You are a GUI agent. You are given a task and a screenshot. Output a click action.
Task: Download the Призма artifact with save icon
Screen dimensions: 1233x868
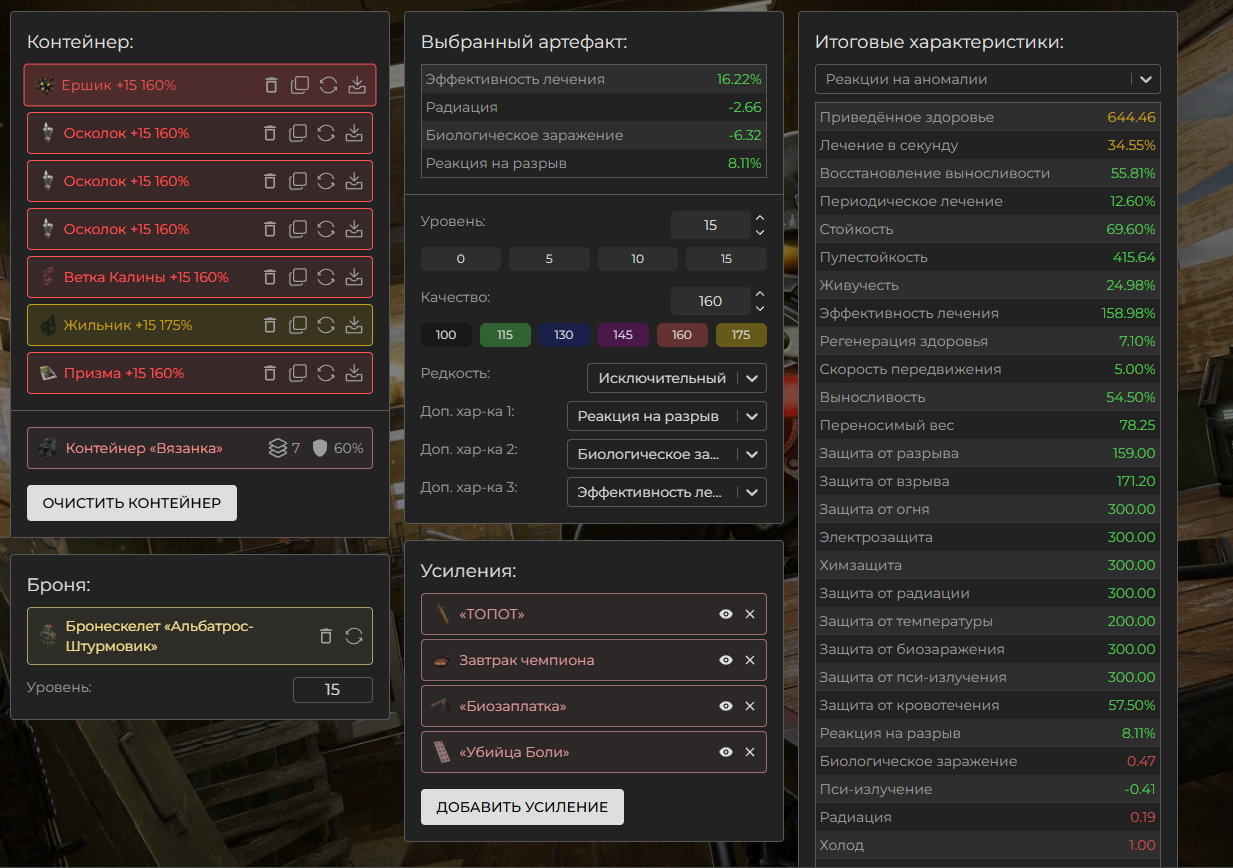tap(354, 373)
